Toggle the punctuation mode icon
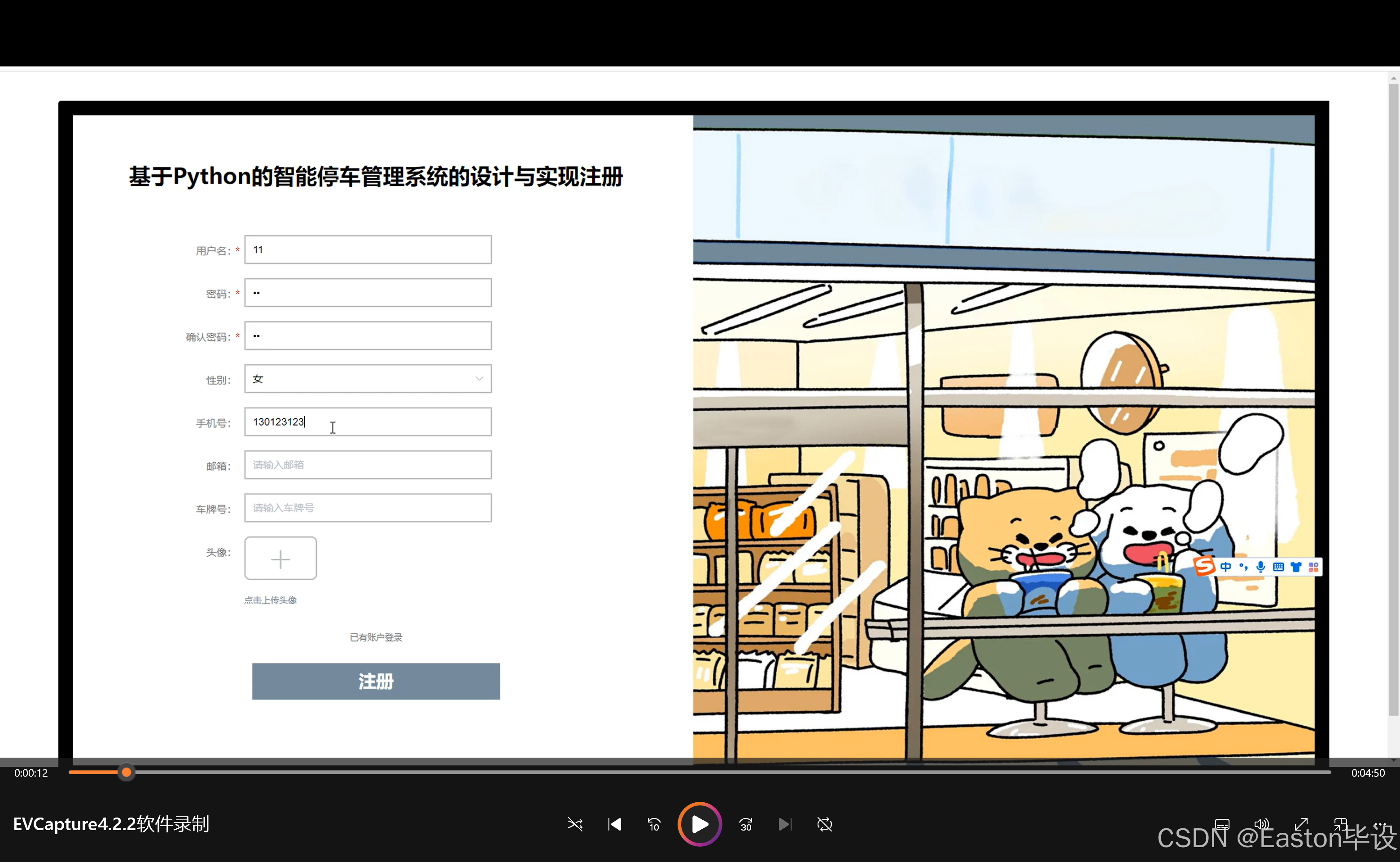 pos(1243,567)
